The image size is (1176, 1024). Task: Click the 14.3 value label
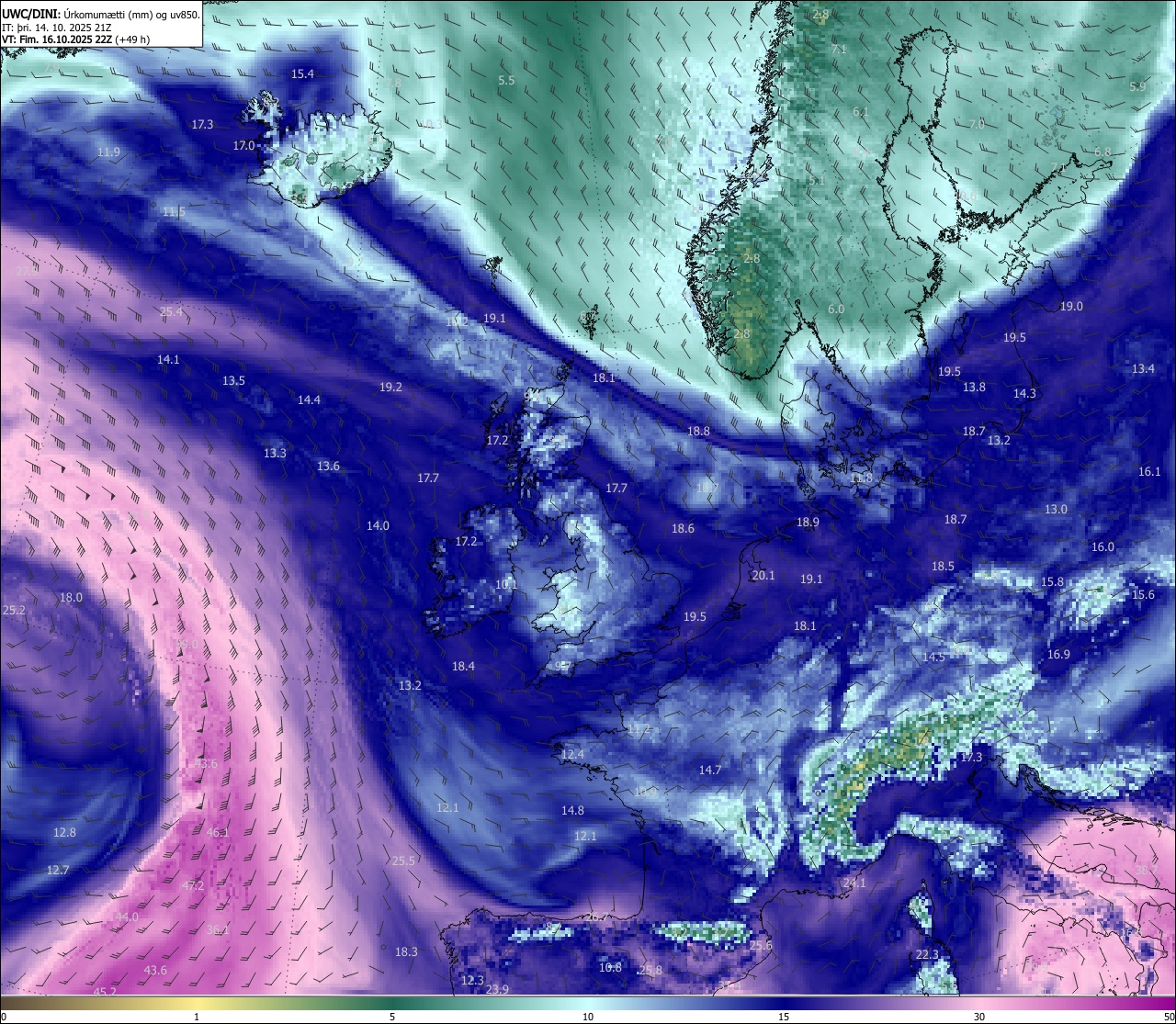coord(1024,393)
